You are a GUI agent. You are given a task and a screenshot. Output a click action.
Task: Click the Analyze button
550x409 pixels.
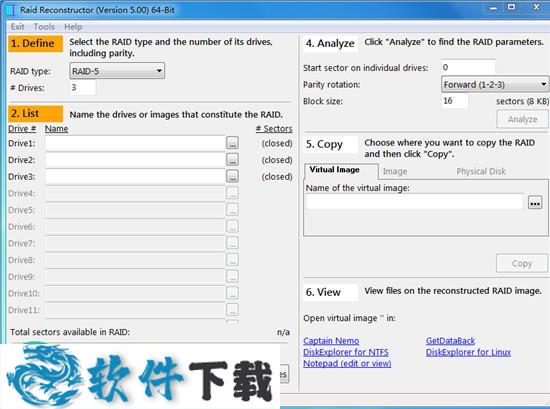(x=522, y=119)
